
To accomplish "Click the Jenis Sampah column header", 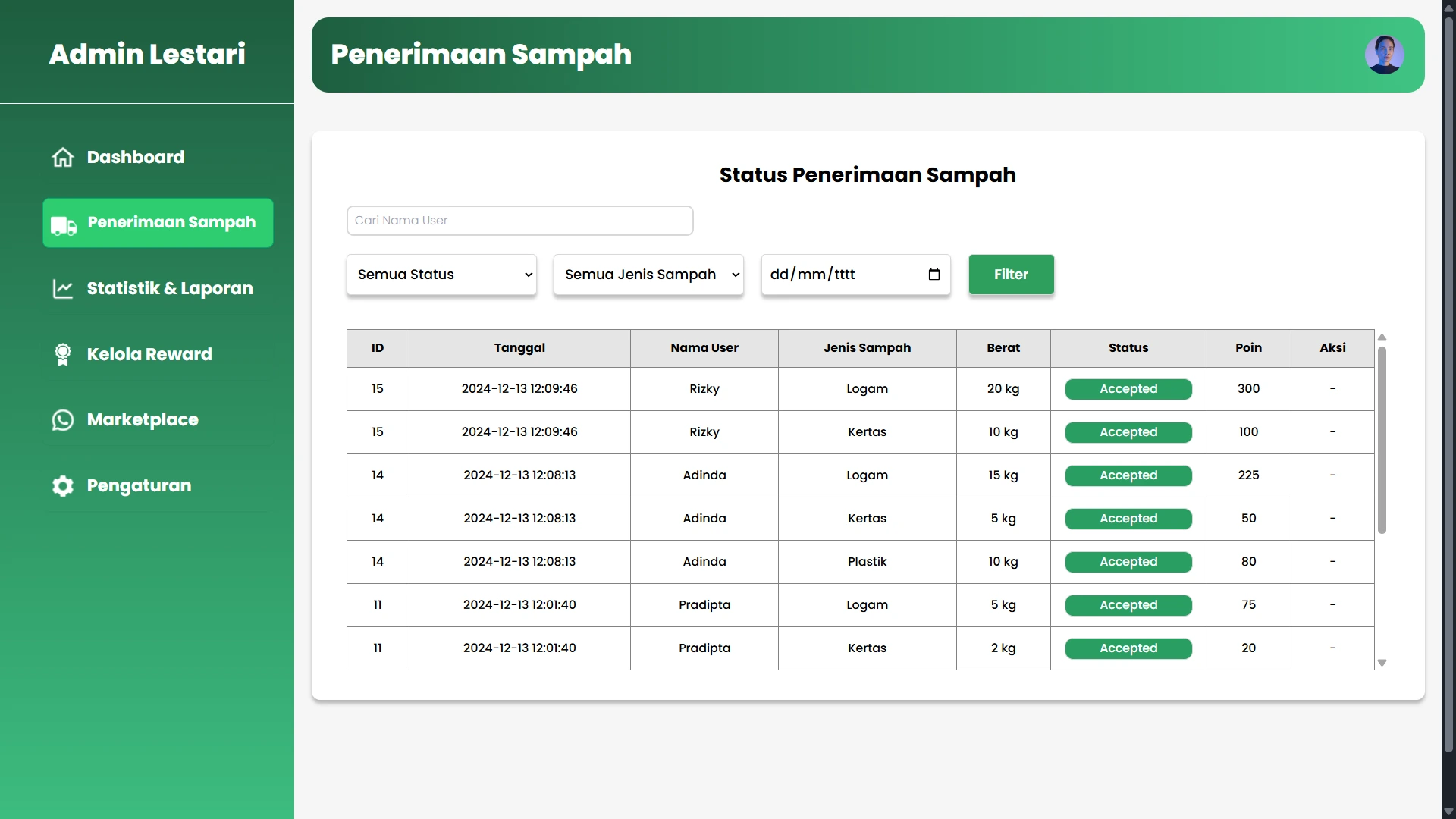I will click(868, 348).
